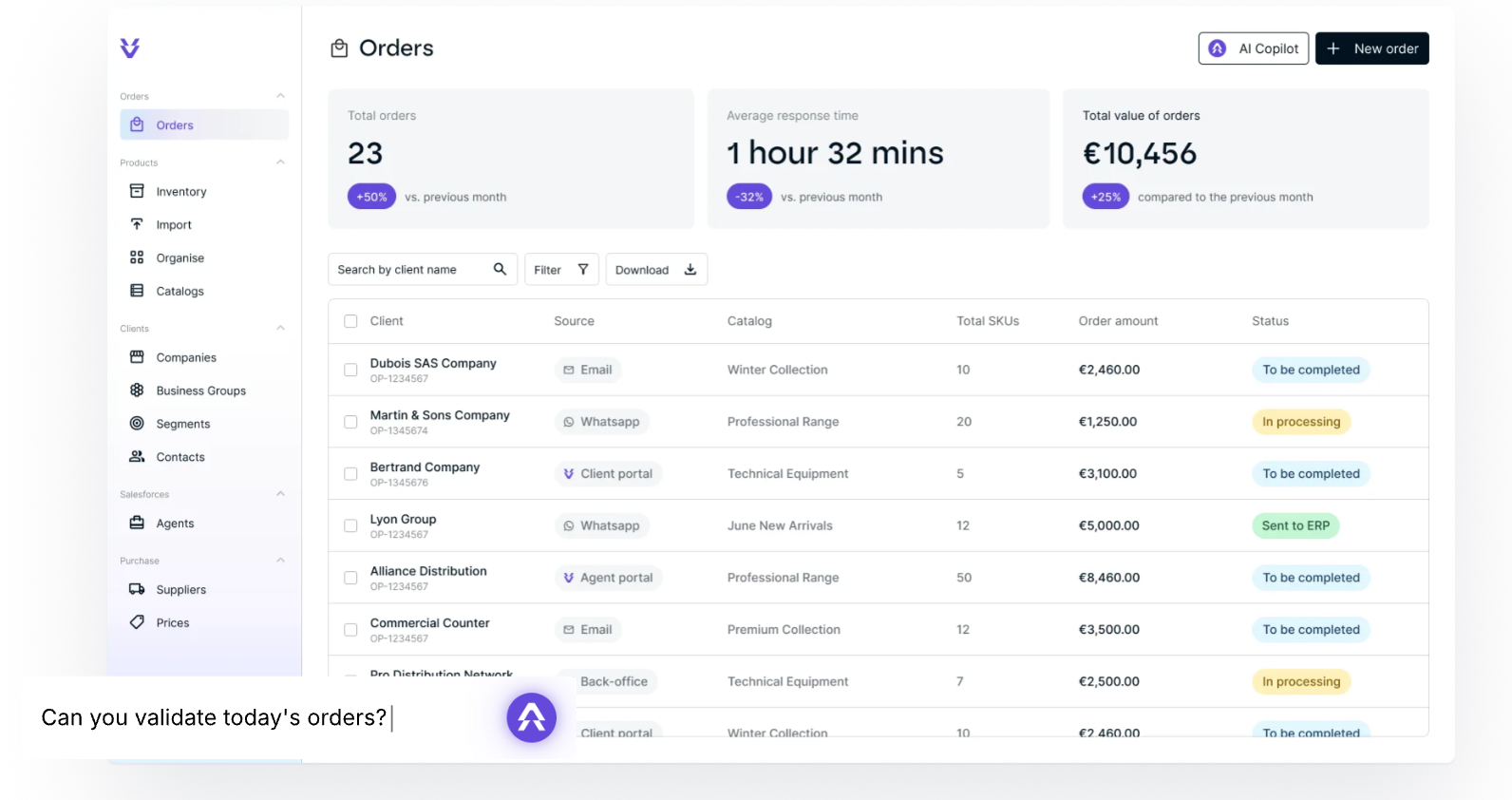Focus the Search by client name field
Viewport: 1512px width, 800px height.
point(408,270)
